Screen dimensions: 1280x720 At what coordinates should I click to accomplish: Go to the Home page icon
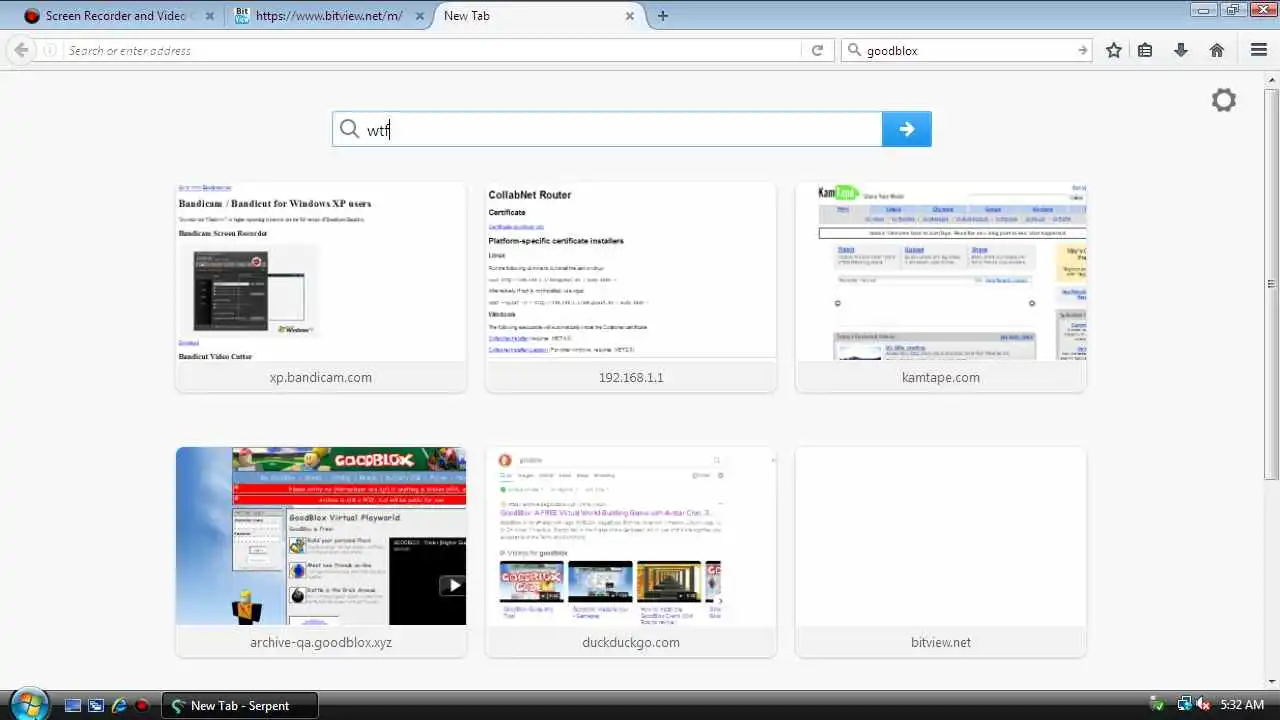tap(1217, 50)
